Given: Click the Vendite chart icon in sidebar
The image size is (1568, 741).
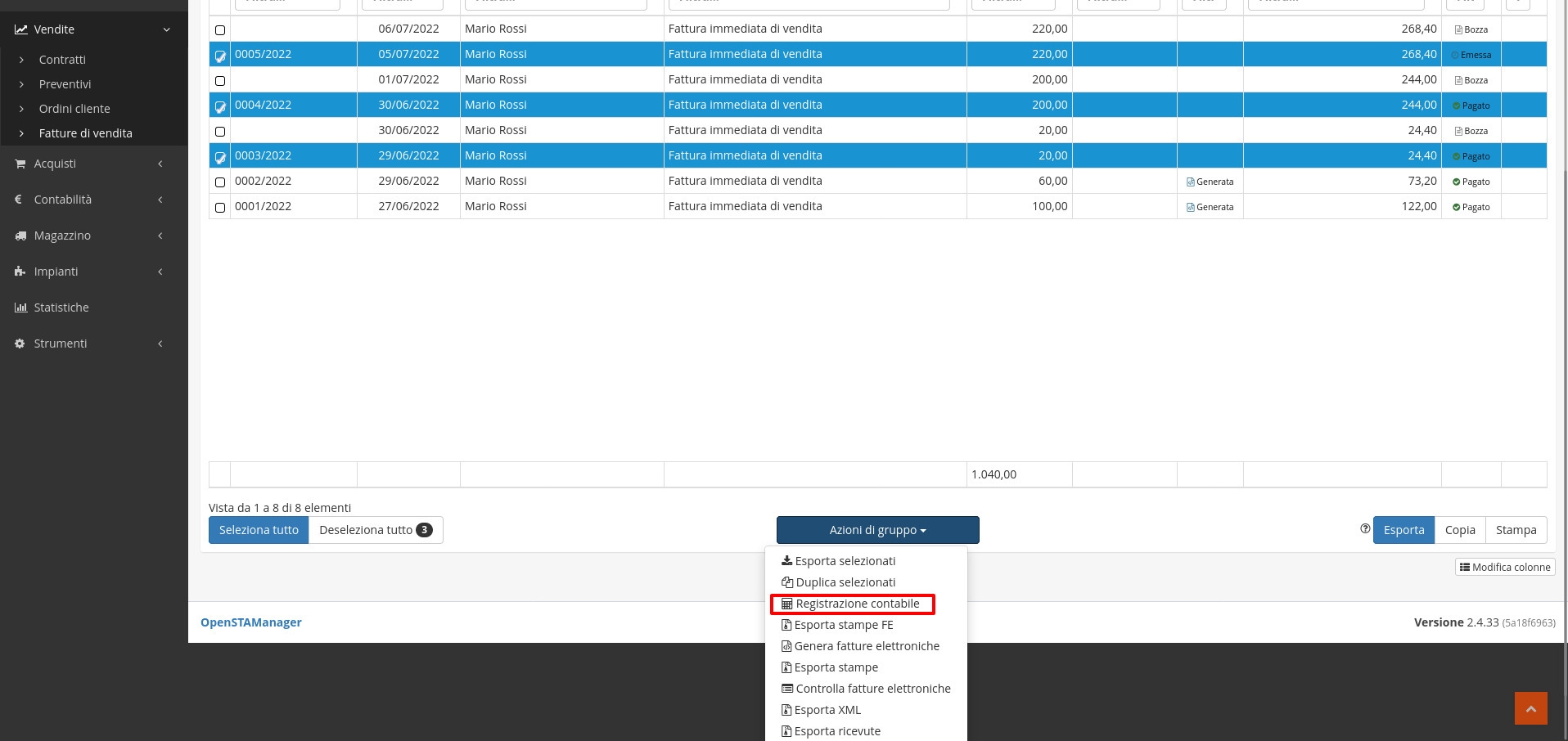Looking at the screenshot, I should [x=20, y=29].
